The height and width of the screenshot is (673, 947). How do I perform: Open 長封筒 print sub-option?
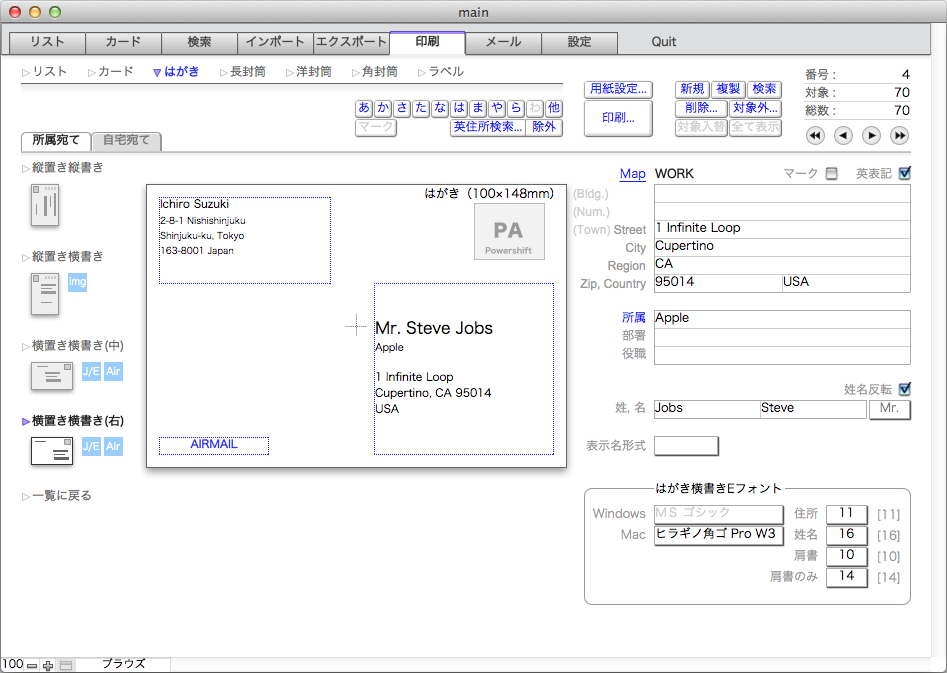coord(243,72)
